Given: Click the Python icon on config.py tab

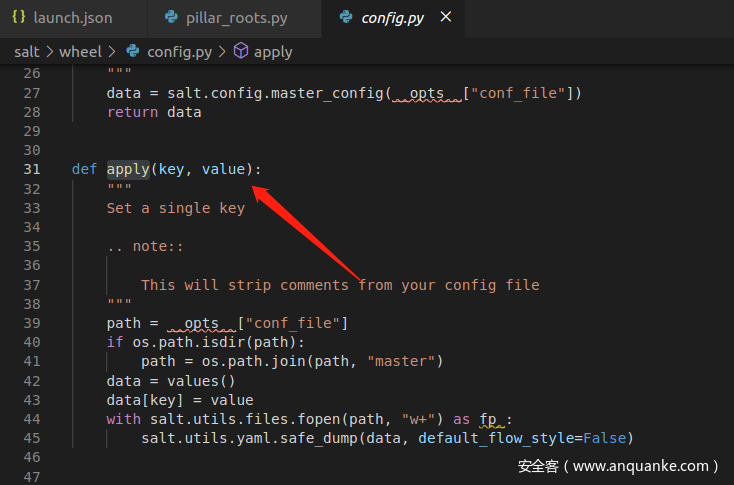Looking at the screenshot, I should tap(346, 18).
